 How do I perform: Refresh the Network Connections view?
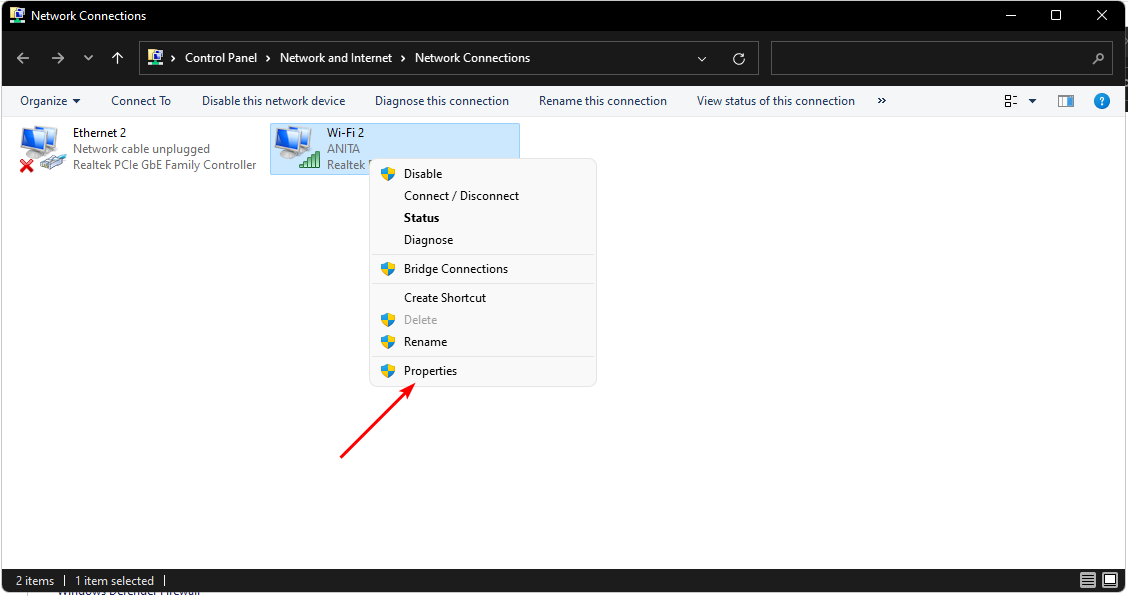(x=739, y=59)
